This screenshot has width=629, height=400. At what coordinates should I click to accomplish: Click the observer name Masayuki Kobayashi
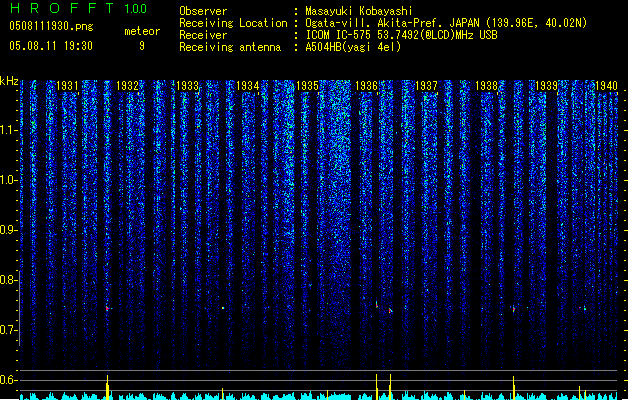pos(359,11)
